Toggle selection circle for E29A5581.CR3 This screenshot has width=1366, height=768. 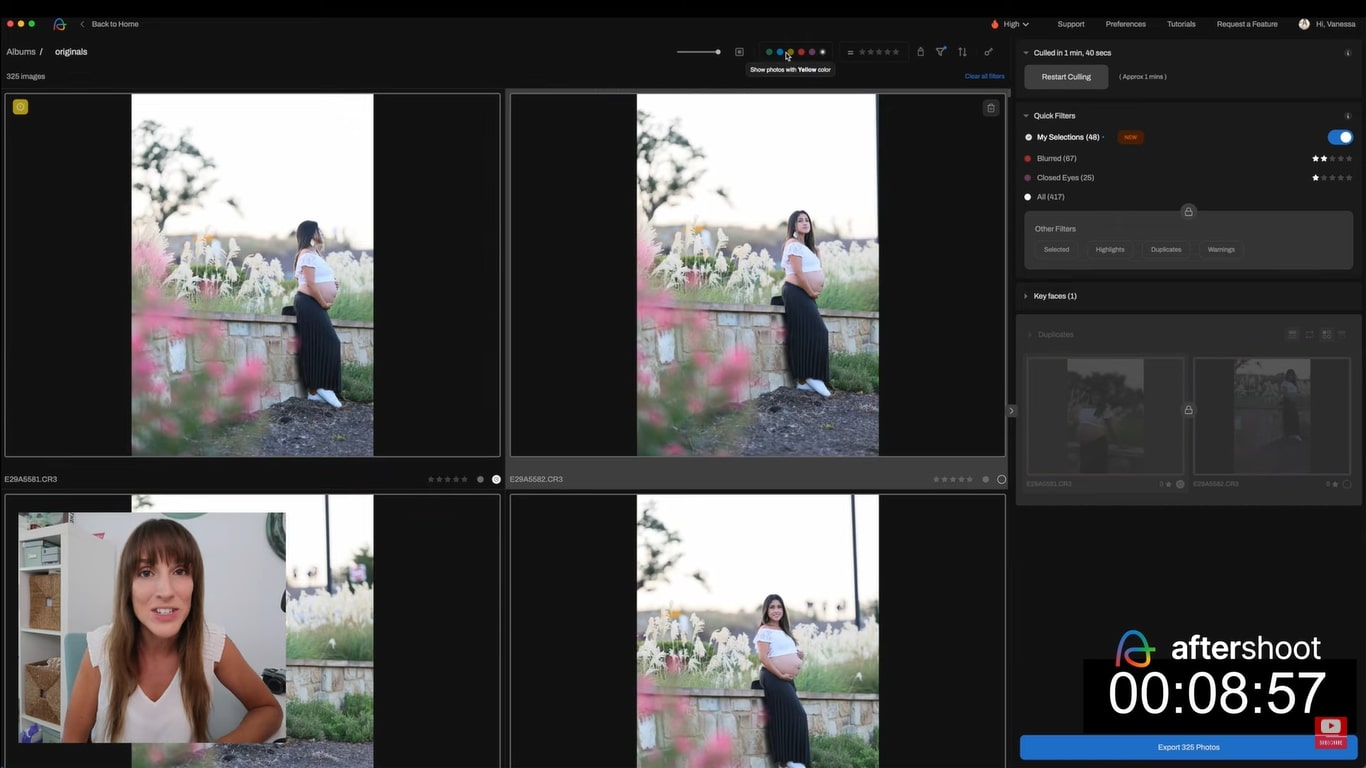[x=496, y=479]
